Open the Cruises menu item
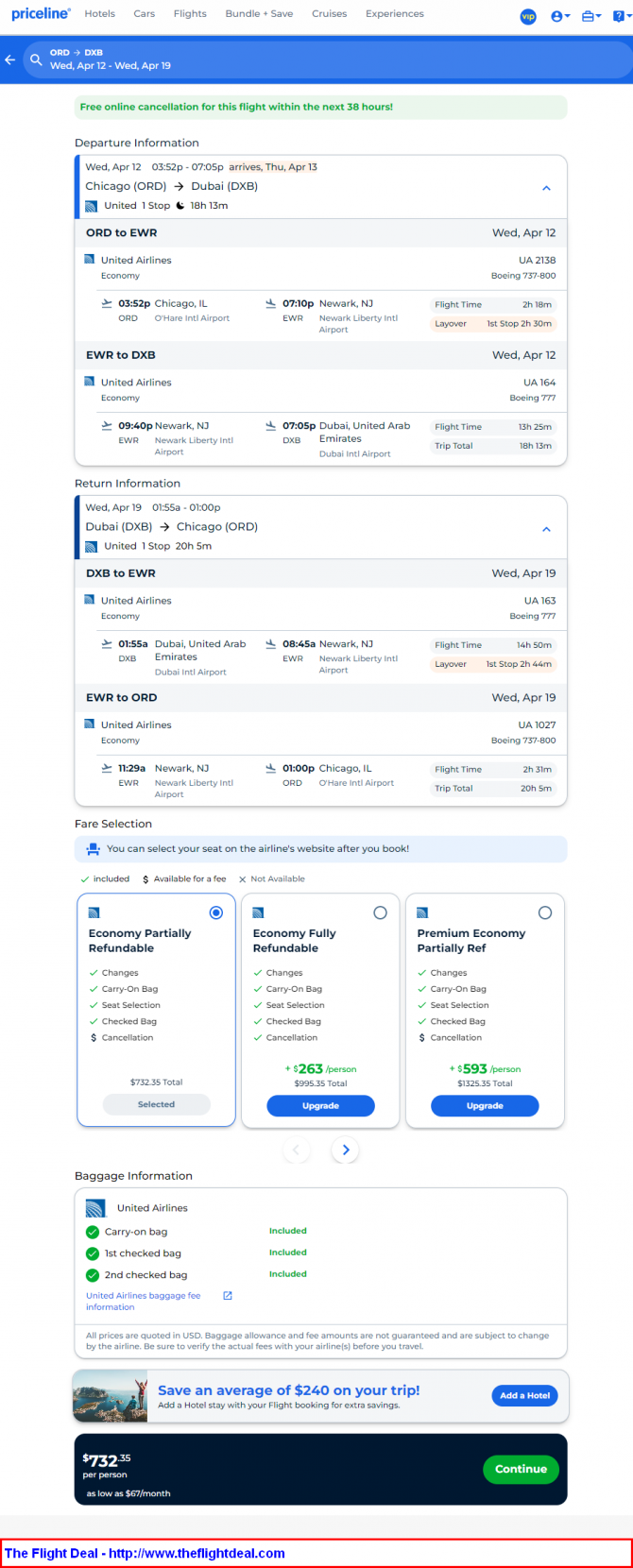Image resolution: width=633 pixels, height=1568 pixels. [330, 14]
